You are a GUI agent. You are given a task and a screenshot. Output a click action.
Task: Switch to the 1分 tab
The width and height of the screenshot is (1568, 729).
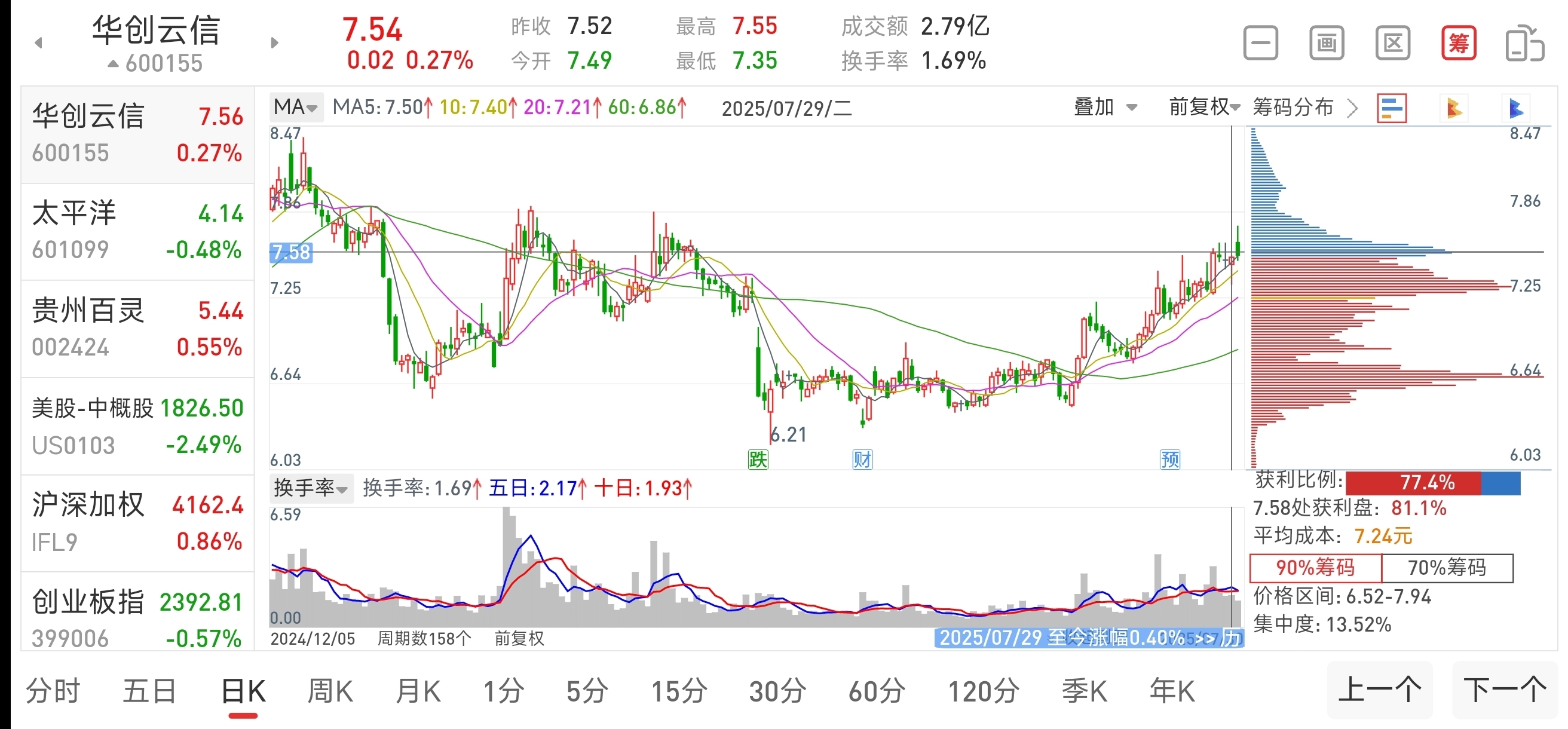tap(503, 691)
